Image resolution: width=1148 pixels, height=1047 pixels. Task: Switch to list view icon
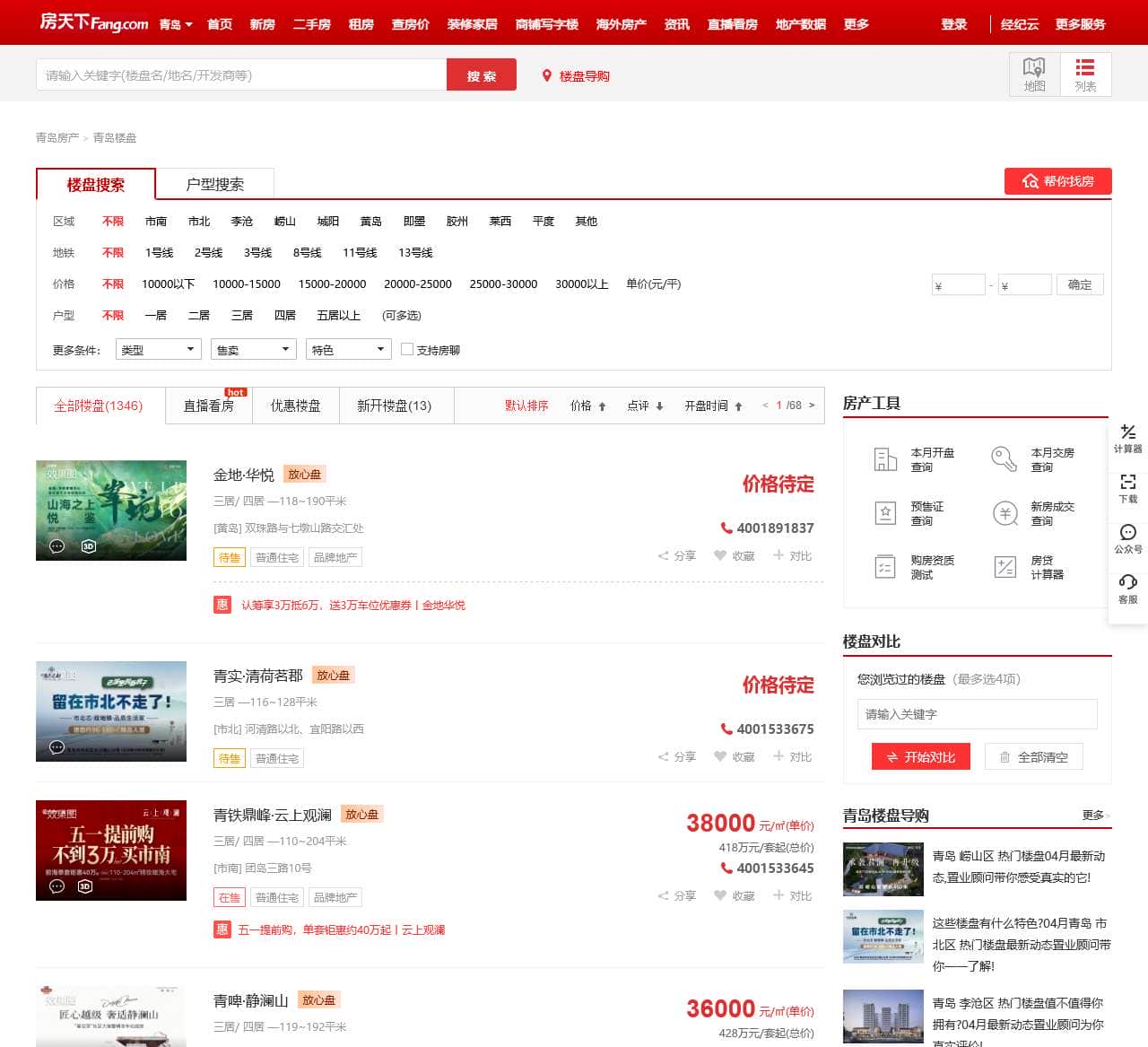[1085, 74]
